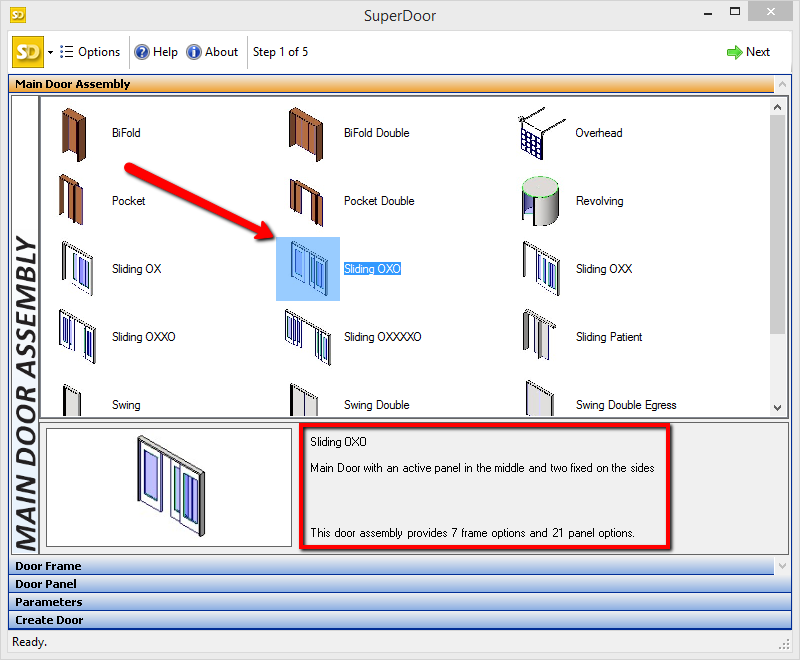Click the SuperDoor title bar app icon
This screenshot has width=800, height=660.
[x=18, y=15]
